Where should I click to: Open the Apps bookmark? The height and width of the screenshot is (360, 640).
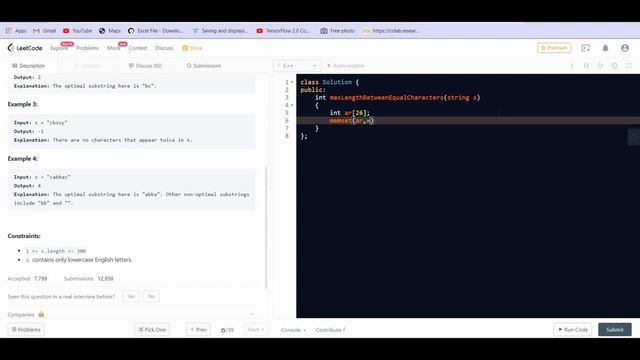point(16,31)
